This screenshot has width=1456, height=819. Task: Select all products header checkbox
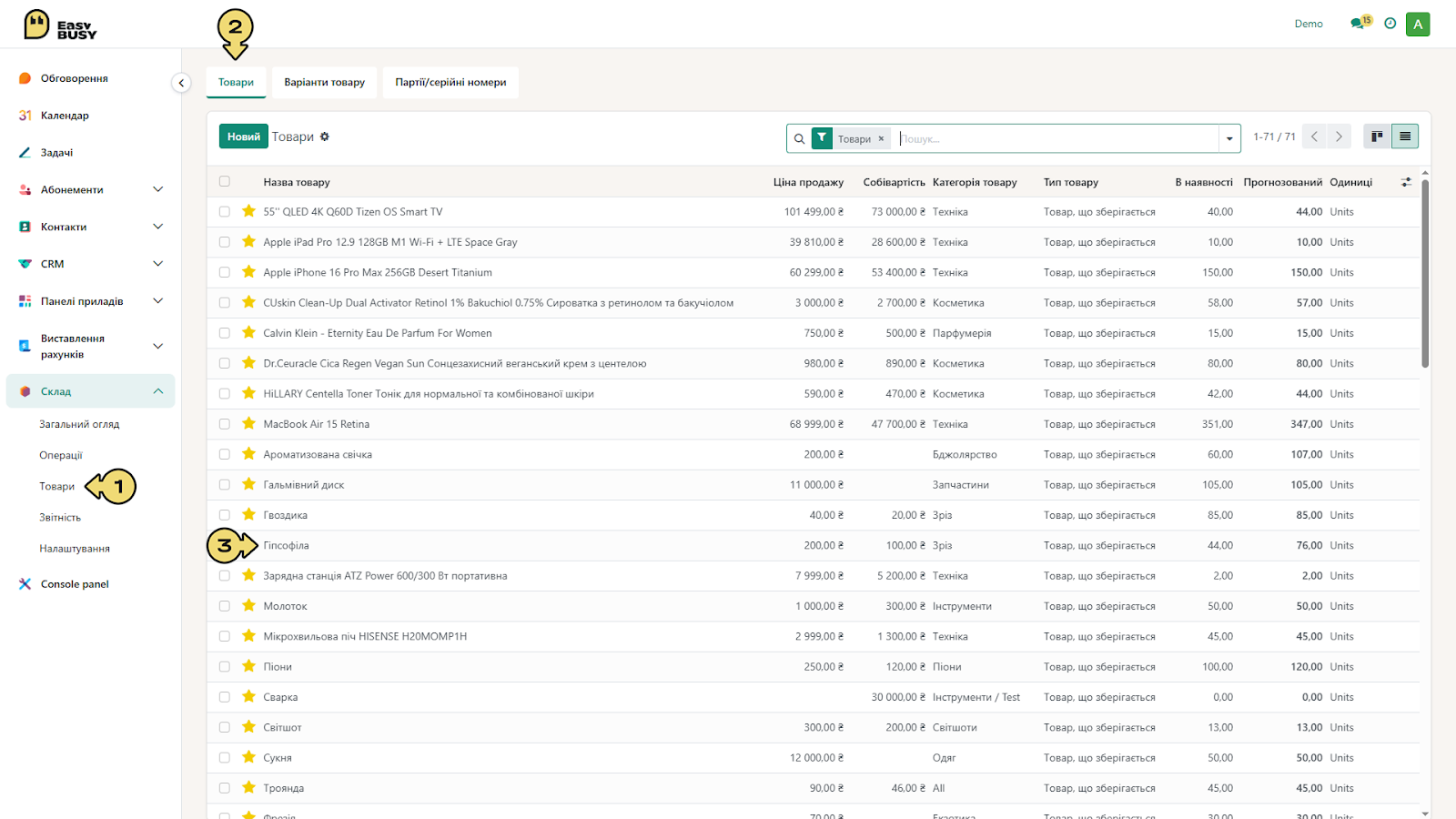(225, 181)
